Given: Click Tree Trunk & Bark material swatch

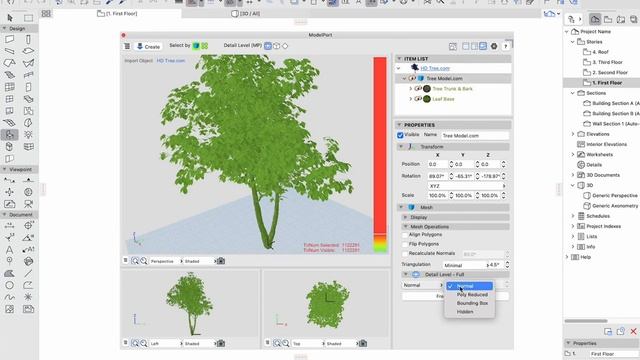Looking at the screenshot, I should pos(427,89).
